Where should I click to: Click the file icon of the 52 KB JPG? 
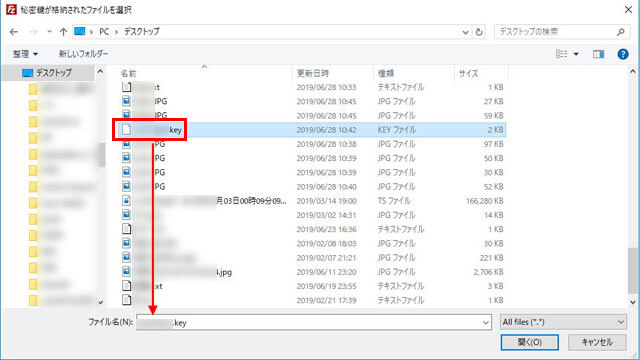coord(127,187)
